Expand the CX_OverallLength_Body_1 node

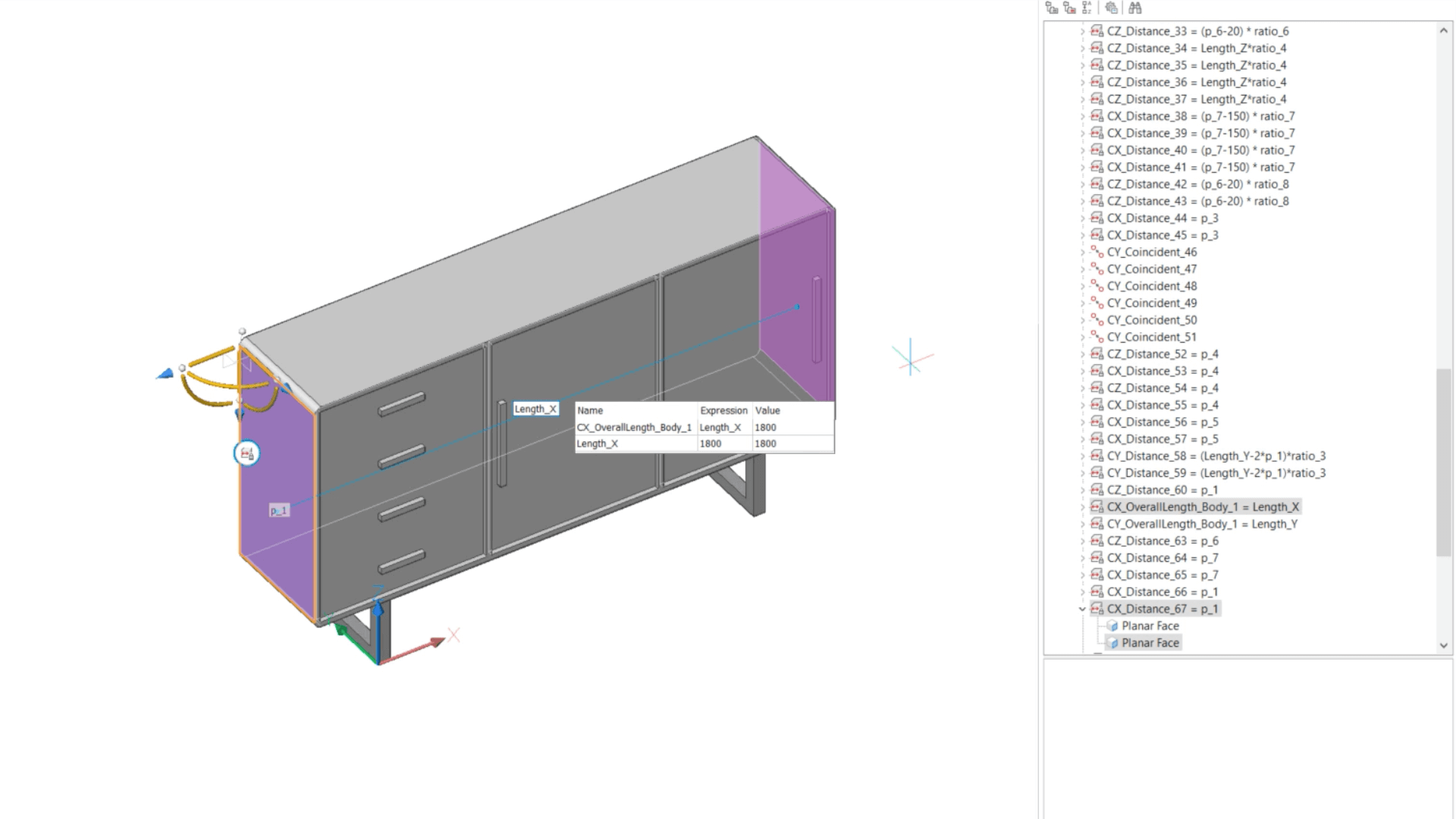pyautogui.click(x=1082, y=507)
